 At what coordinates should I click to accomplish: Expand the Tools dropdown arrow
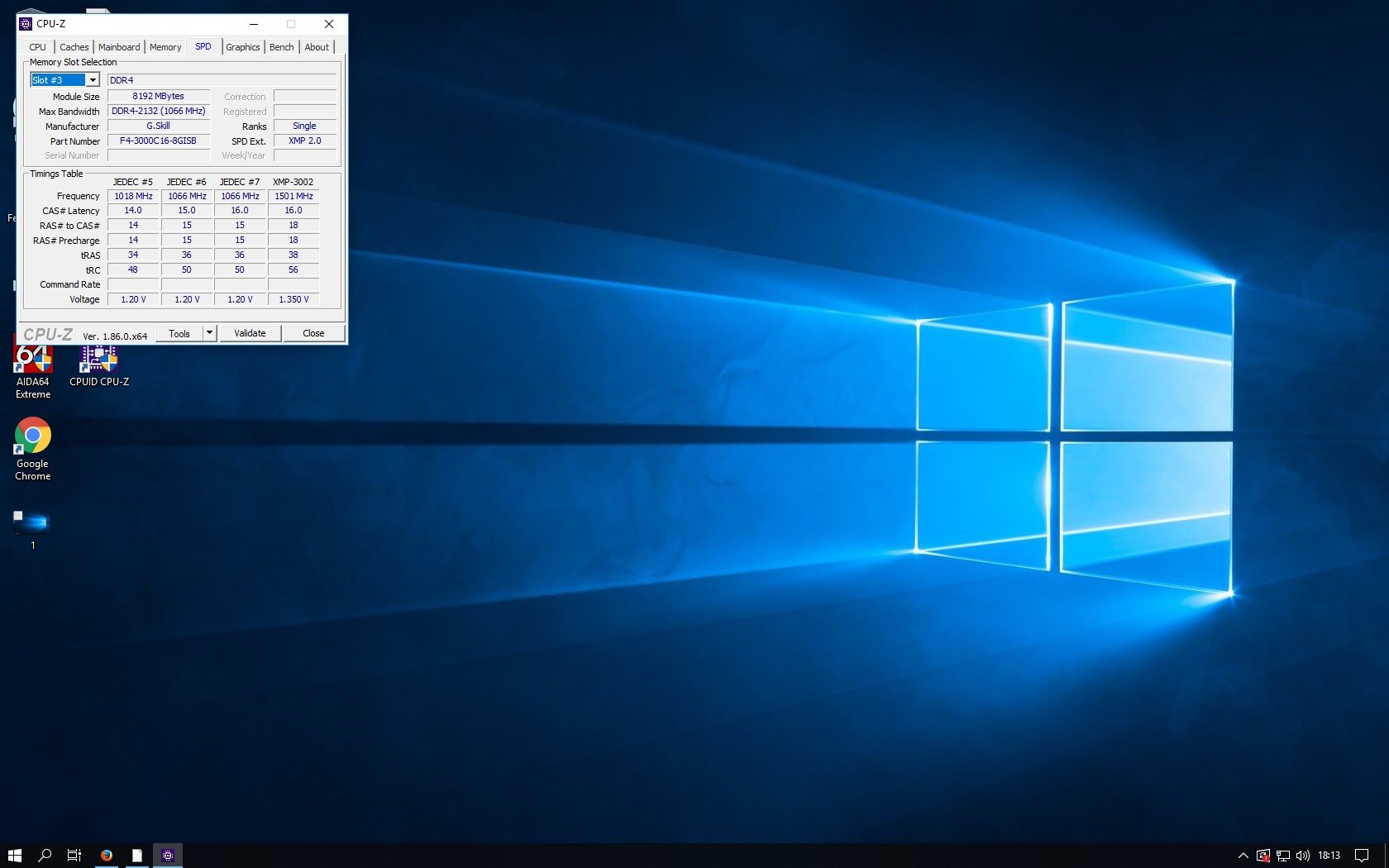tap(210, 333)
